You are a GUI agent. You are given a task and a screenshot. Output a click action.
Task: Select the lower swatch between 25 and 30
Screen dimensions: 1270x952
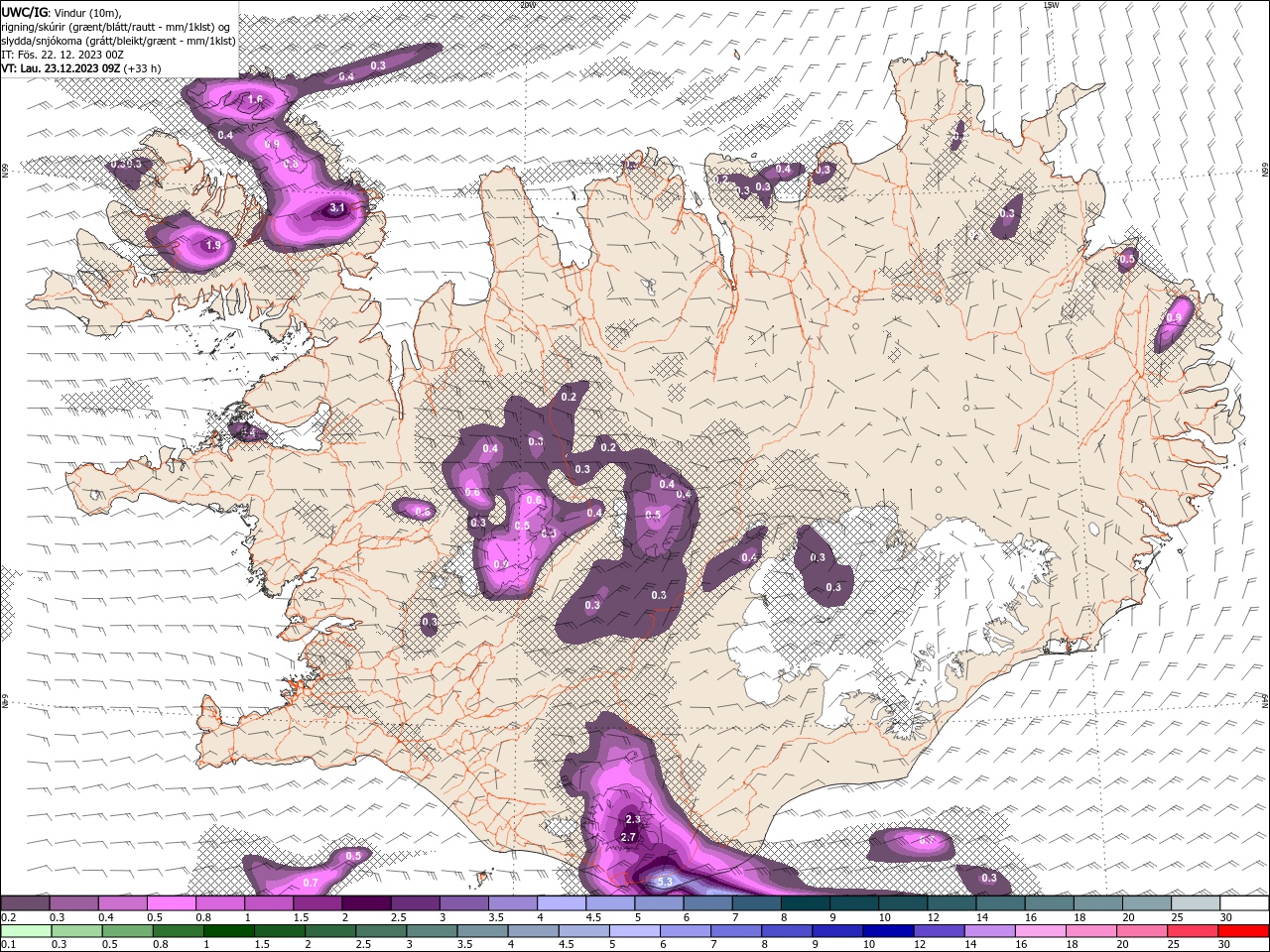(1193, 931)
